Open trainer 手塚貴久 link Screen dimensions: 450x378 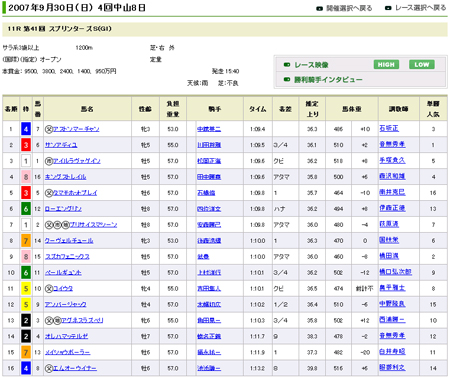pos(392,160)
